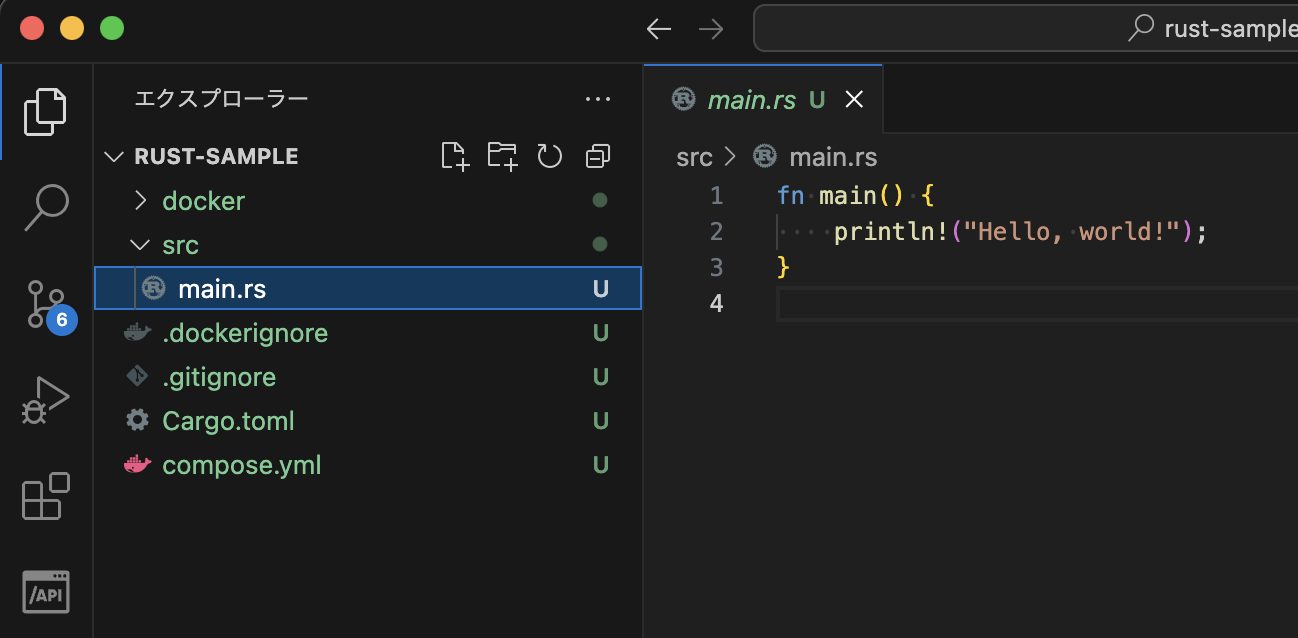Close the main.rs editor tab

[x=854, y=99]
